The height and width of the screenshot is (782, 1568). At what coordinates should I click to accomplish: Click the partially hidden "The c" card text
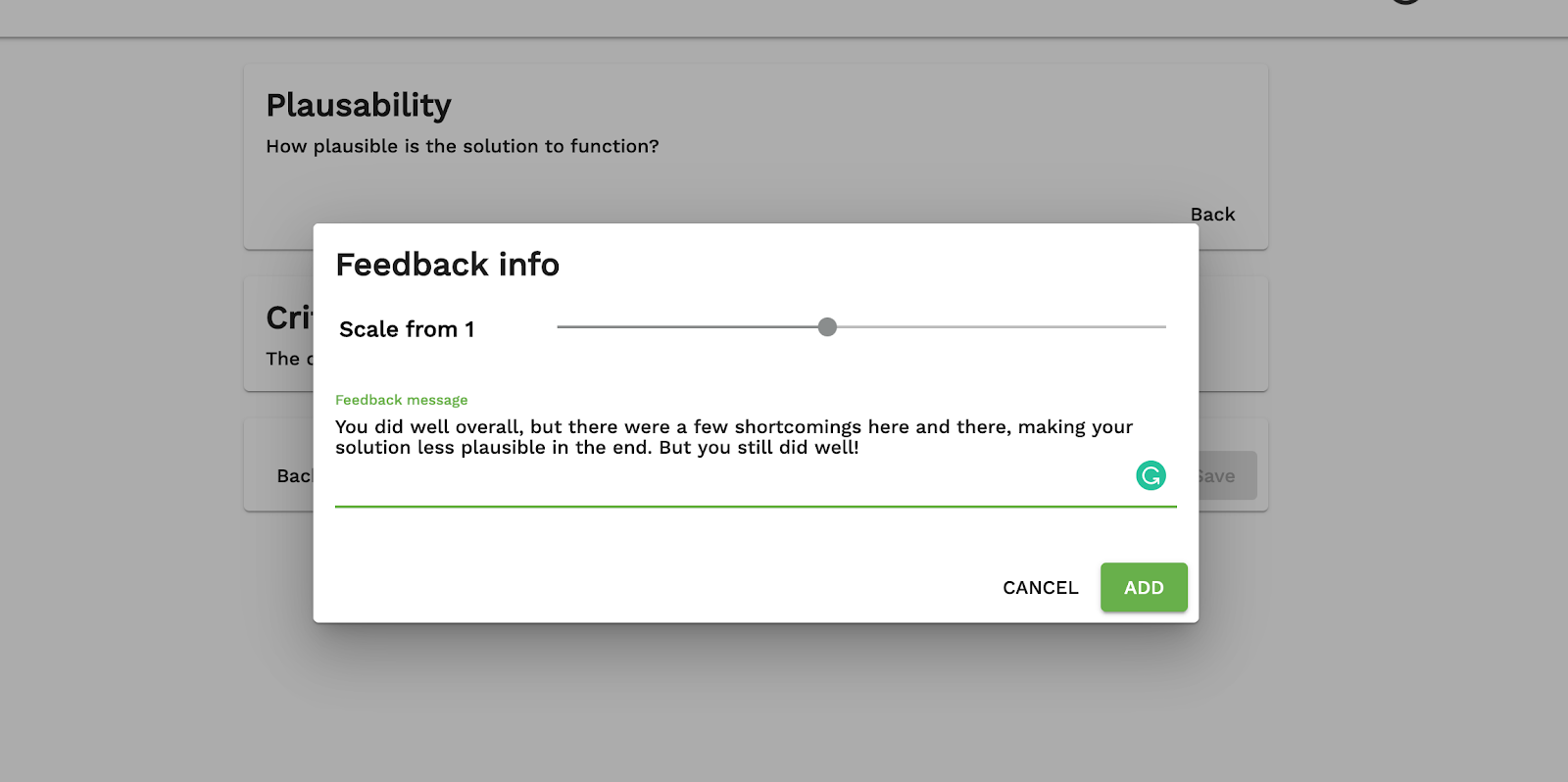coord(288,359)
